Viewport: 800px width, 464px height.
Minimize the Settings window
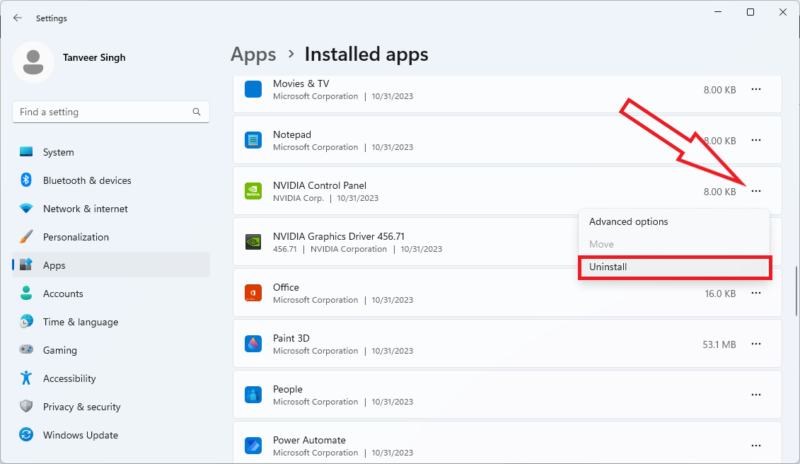718,12
